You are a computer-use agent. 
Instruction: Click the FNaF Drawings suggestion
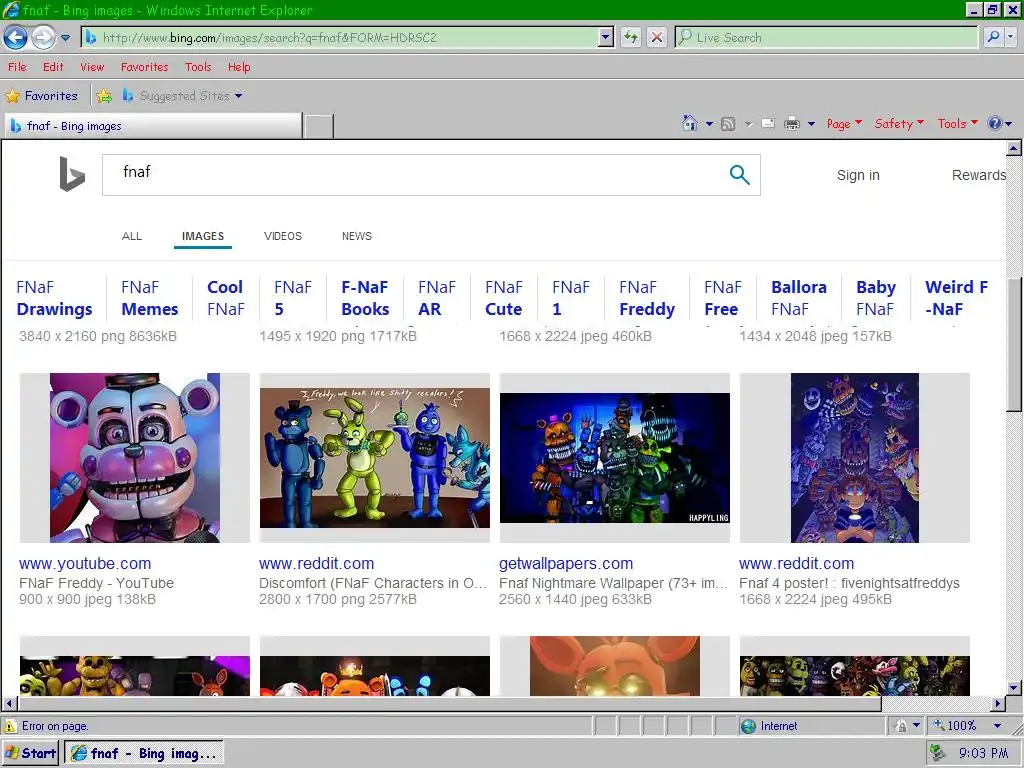click(55, 298)
